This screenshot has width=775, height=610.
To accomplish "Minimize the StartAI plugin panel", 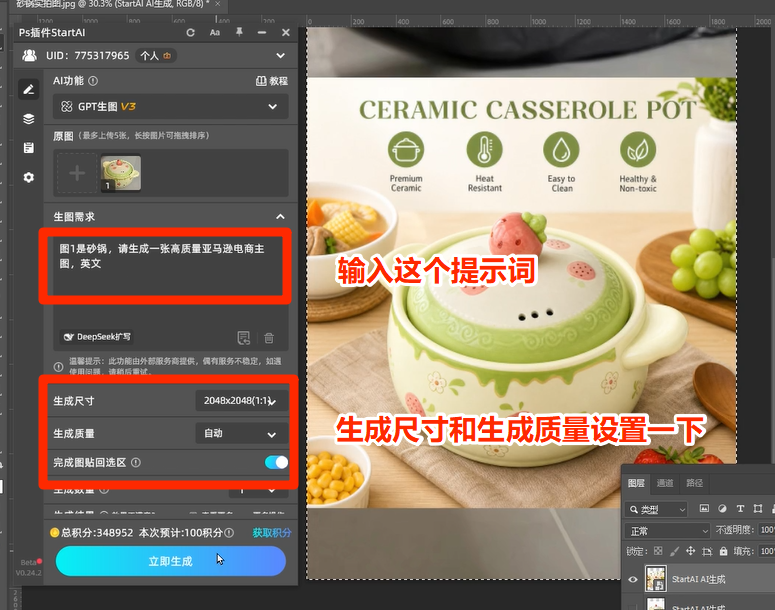I will (x=262, y=33).
